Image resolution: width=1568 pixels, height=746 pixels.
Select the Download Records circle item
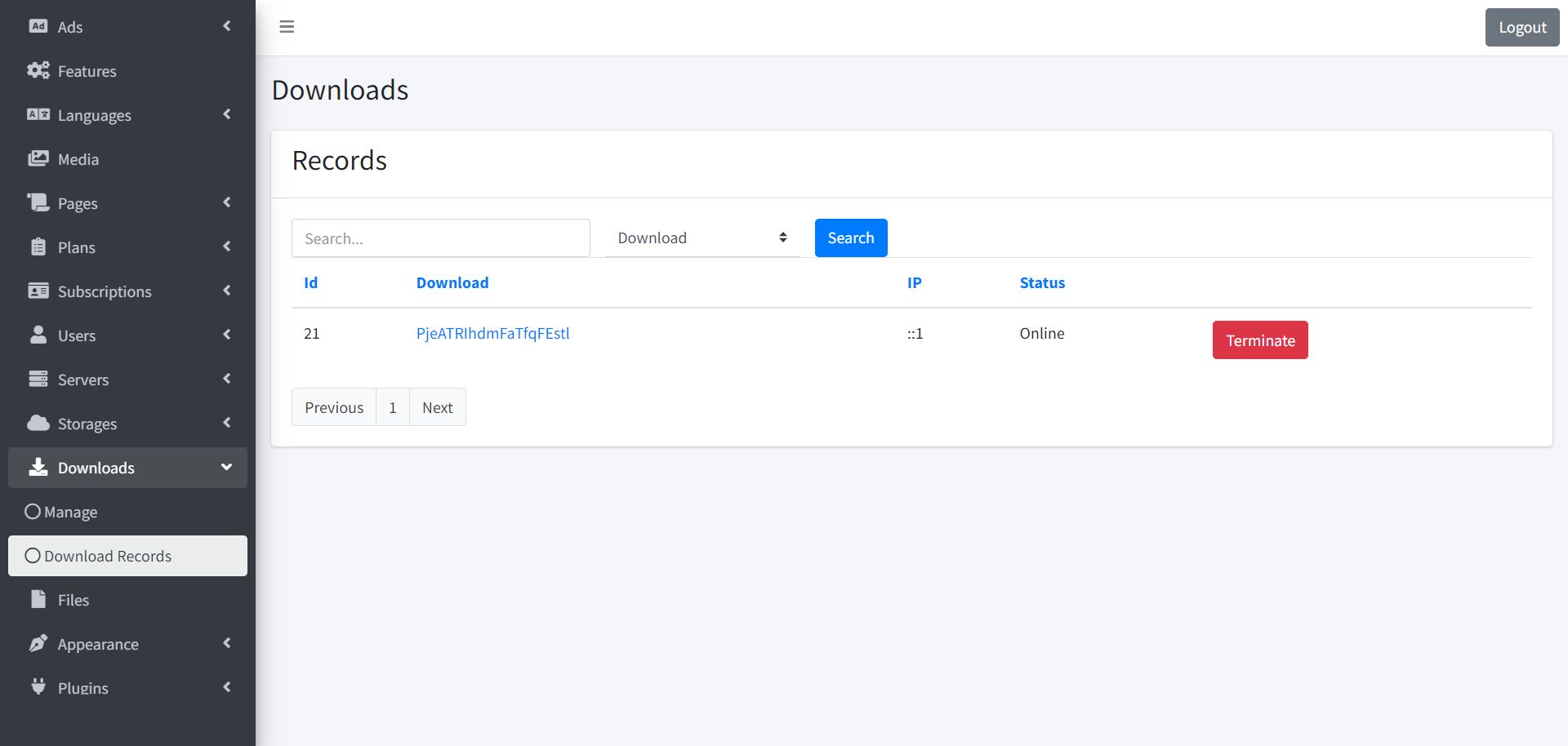(33, 556)
